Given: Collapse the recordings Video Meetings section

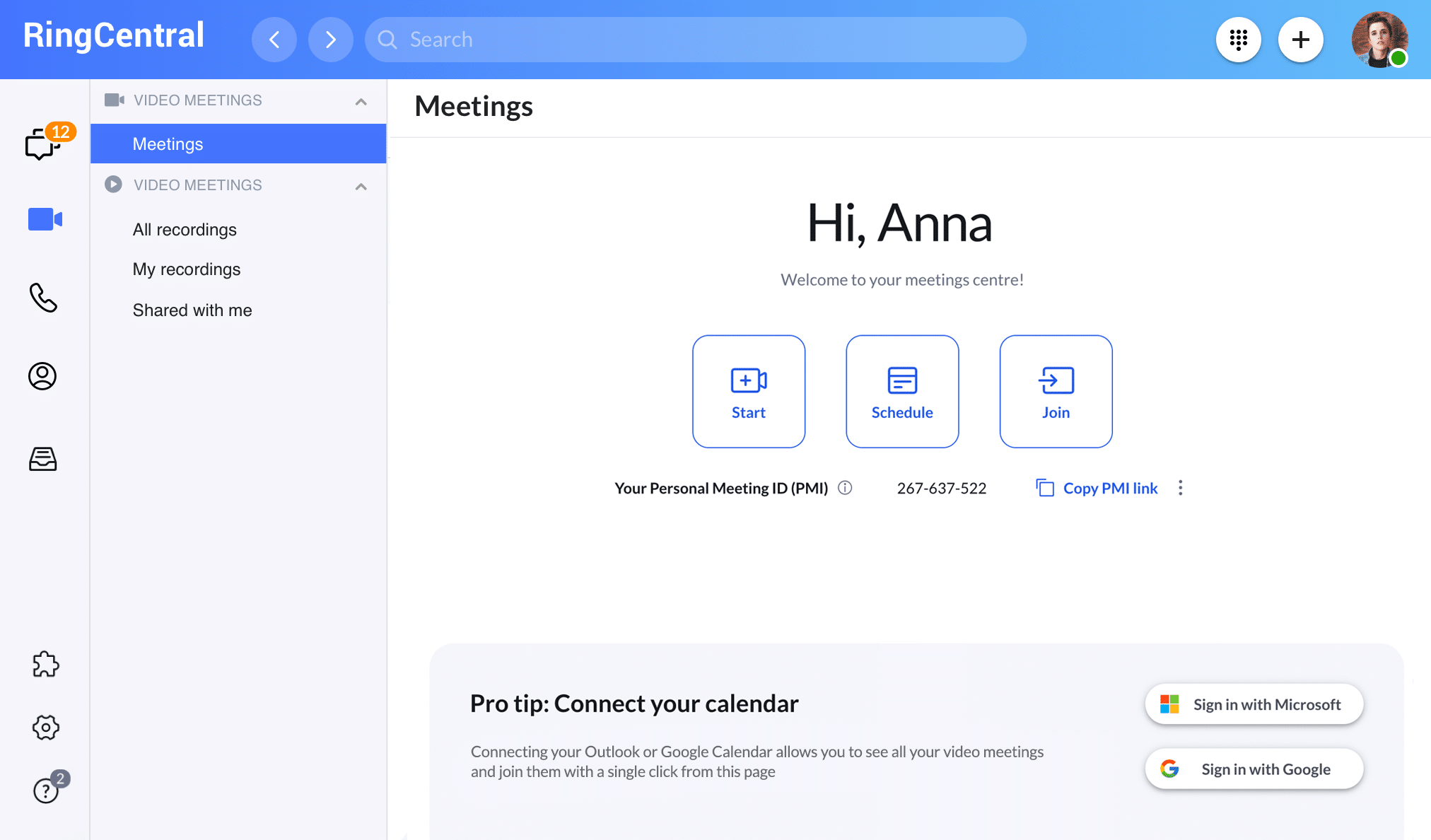Looking at the screenshot, I should pos(361,186).
